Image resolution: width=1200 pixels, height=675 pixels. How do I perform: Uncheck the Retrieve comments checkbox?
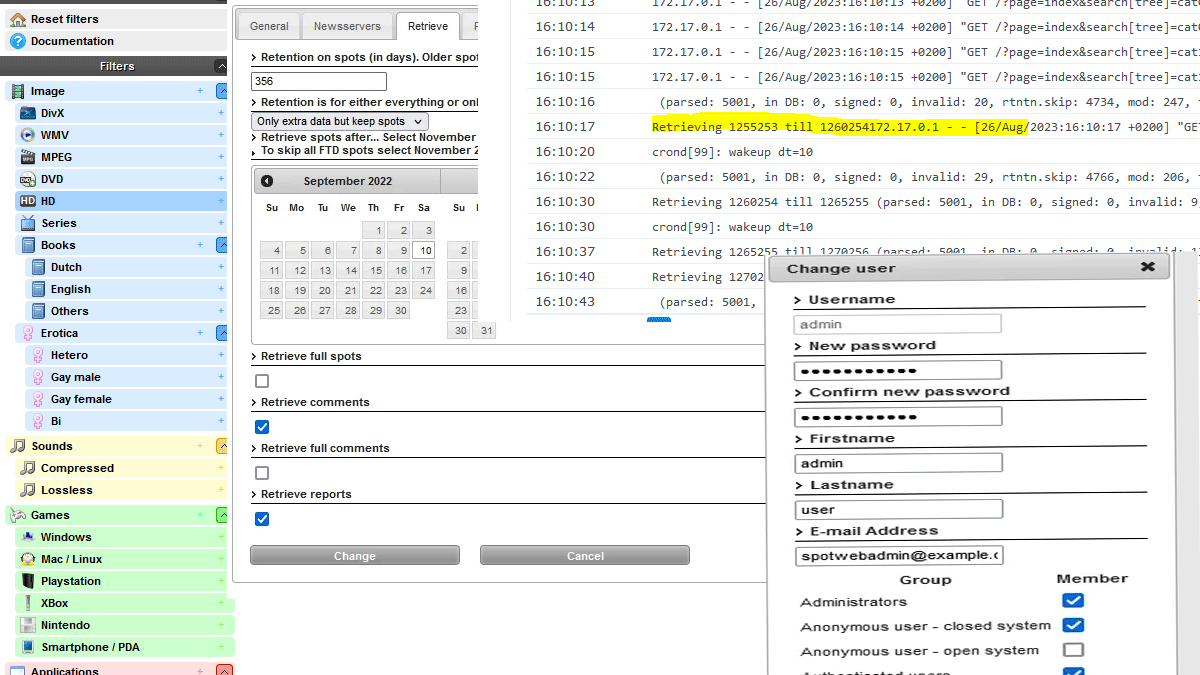(262, 427)
